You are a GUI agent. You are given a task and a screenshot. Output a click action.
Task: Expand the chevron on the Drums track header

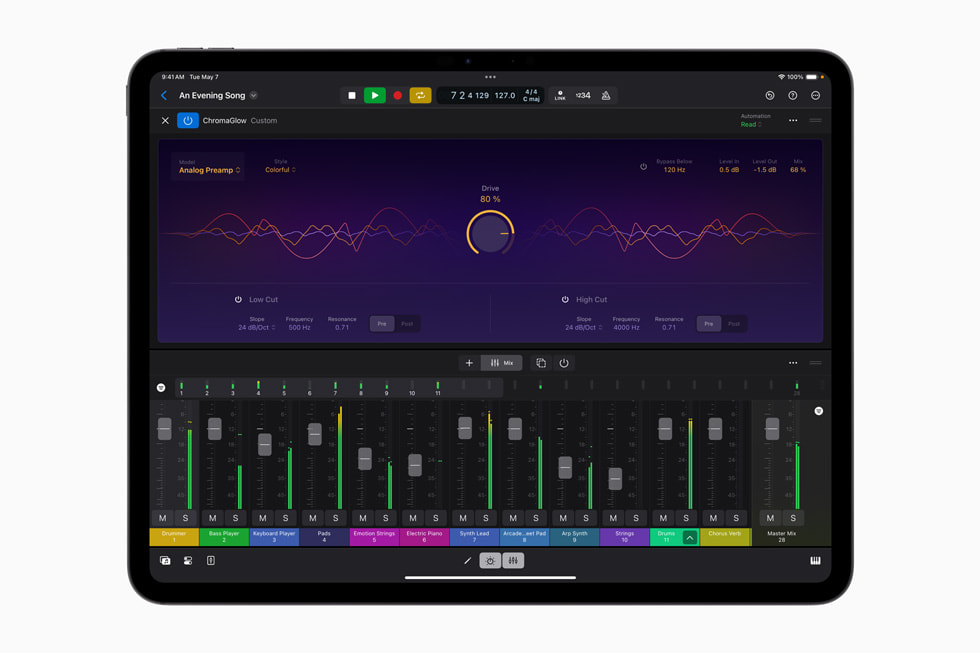click(690, 537)
